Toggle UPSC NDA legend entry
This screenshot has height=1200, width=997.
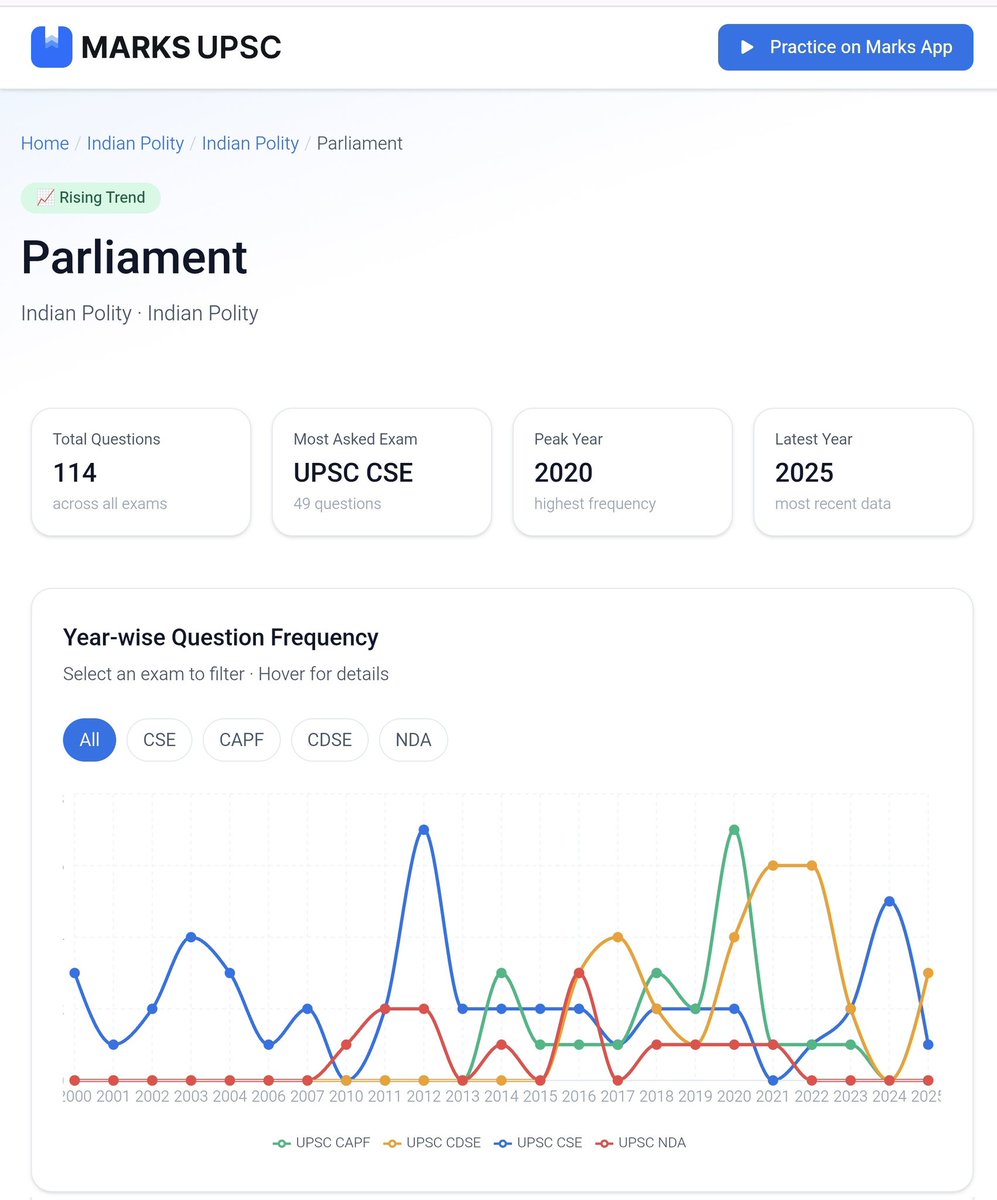[640, 1142]
